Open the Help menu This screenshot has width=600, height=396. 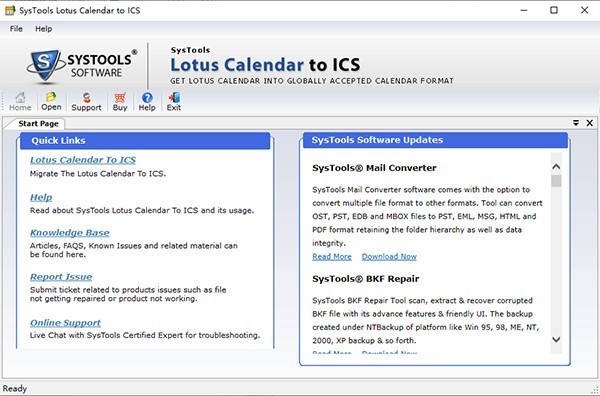44,29
